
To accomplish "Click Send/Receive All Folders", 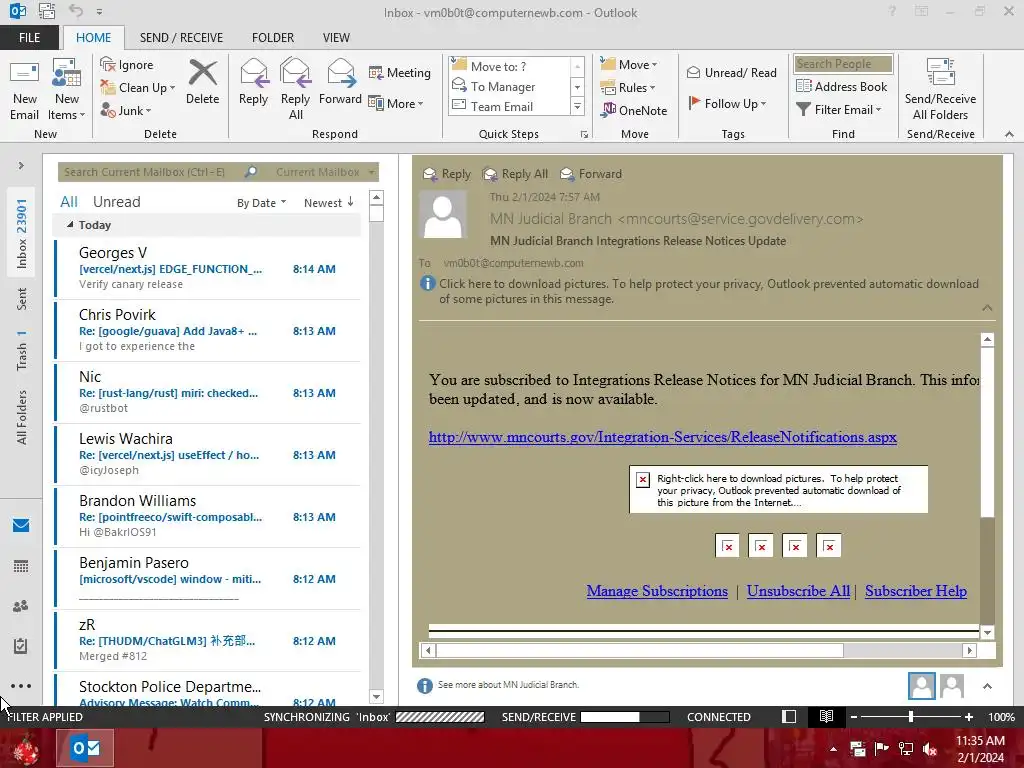I will tap(940, 90).
